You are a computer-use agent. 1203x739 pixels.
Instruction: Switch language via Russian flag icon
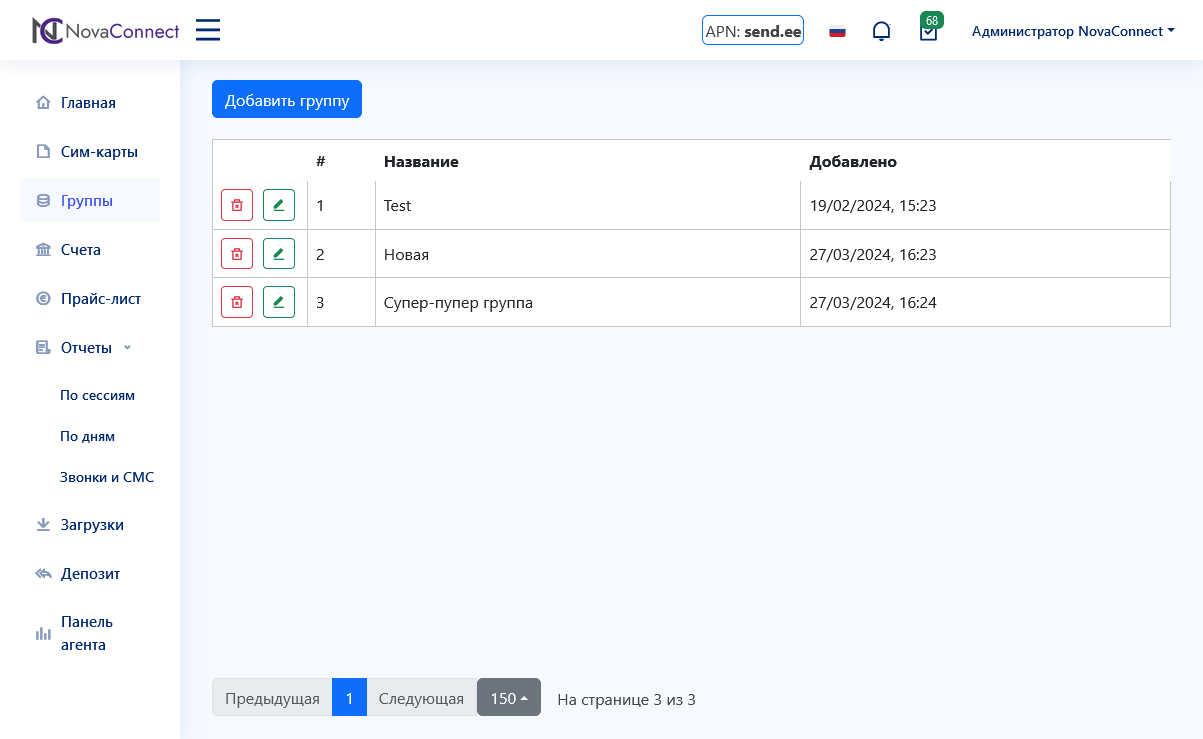pyautogui.click(x=838, y=31)
